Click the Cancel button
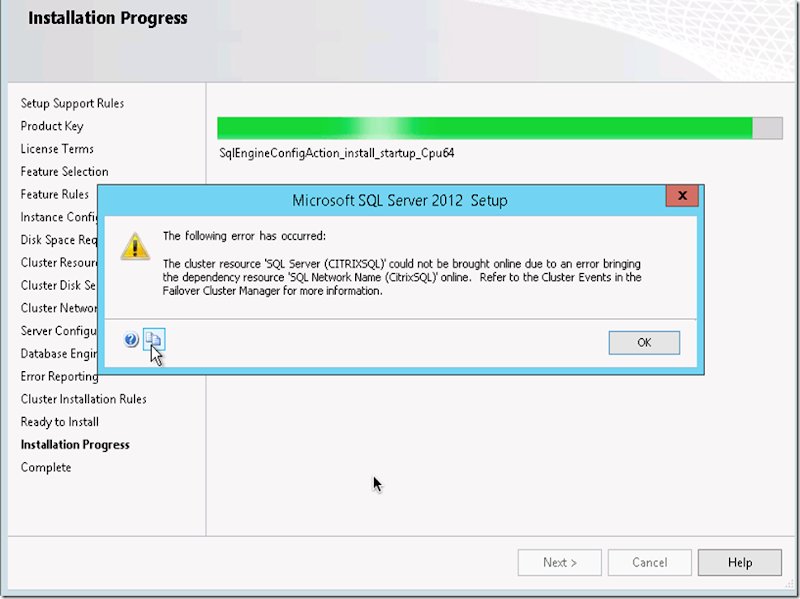Screen dimensions: 800x599 tap(649, 562)
